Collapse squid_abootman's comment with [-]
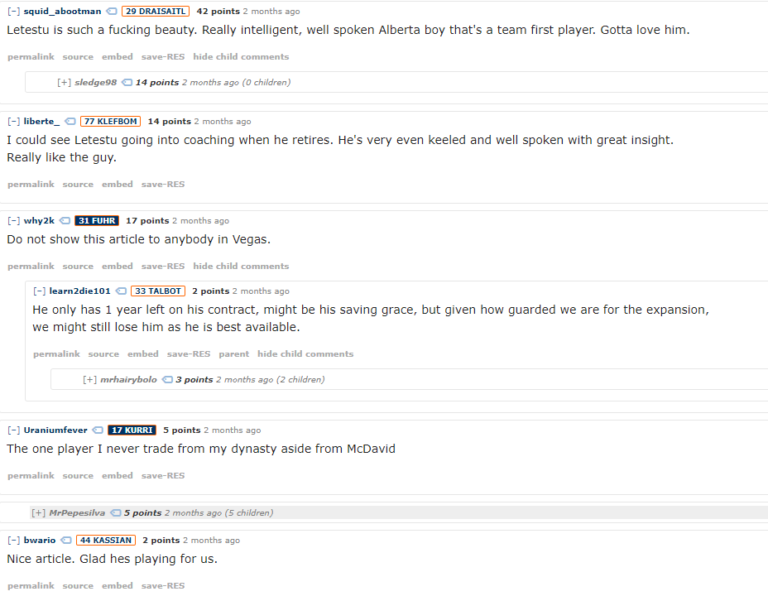The image size is (768, 601). pos(14,11)
